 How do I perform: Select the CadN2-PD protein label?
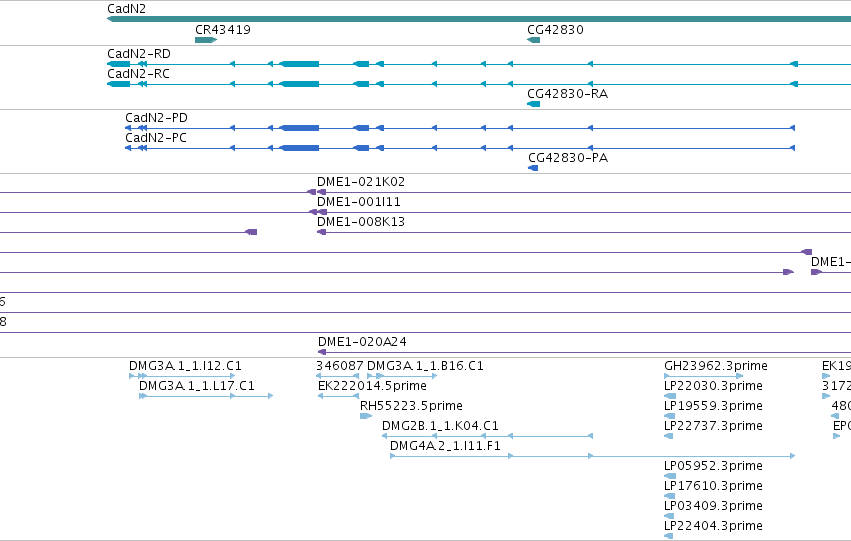tap(156, 118)
